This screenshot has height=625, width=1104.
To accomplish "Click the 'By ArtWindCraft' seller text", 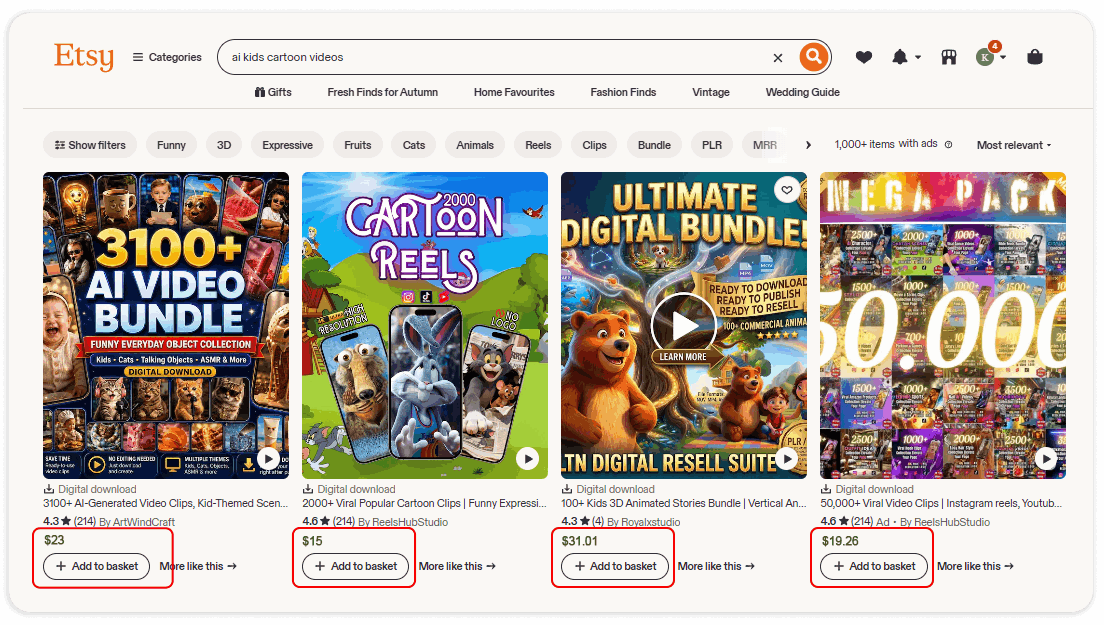I will point(137,522).
